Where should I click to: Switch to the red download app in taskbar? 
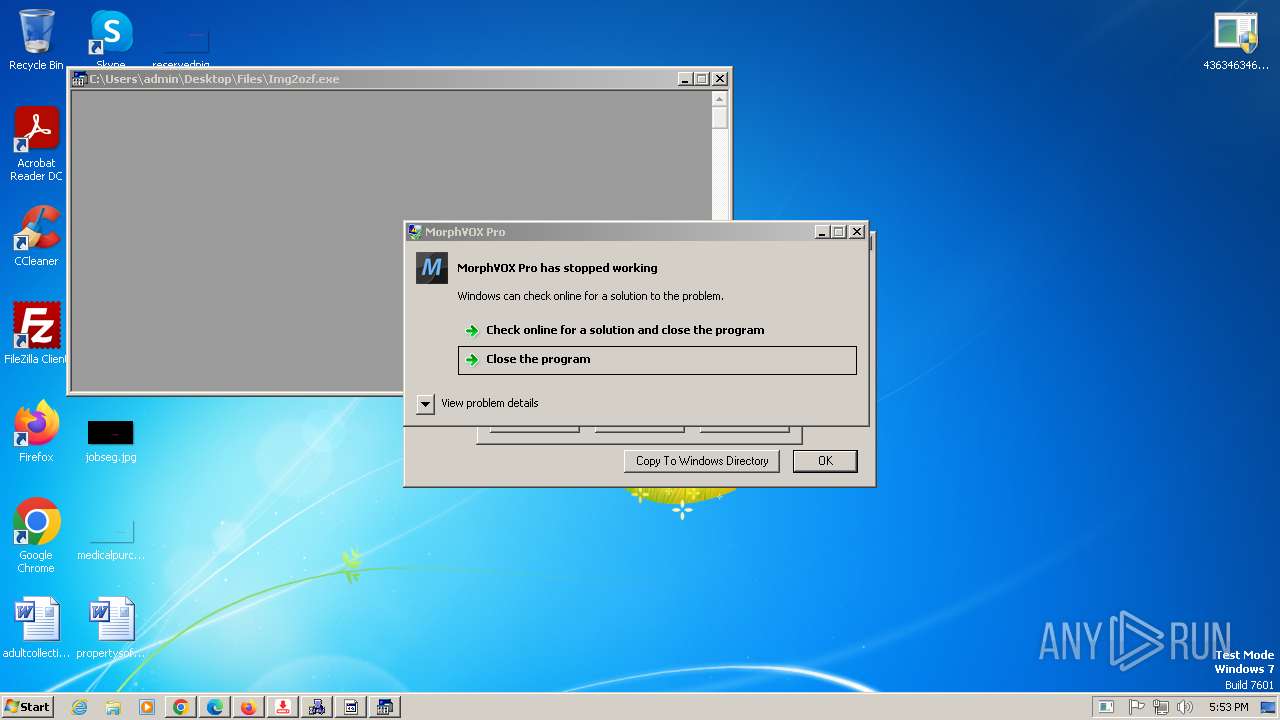point(283,707)
